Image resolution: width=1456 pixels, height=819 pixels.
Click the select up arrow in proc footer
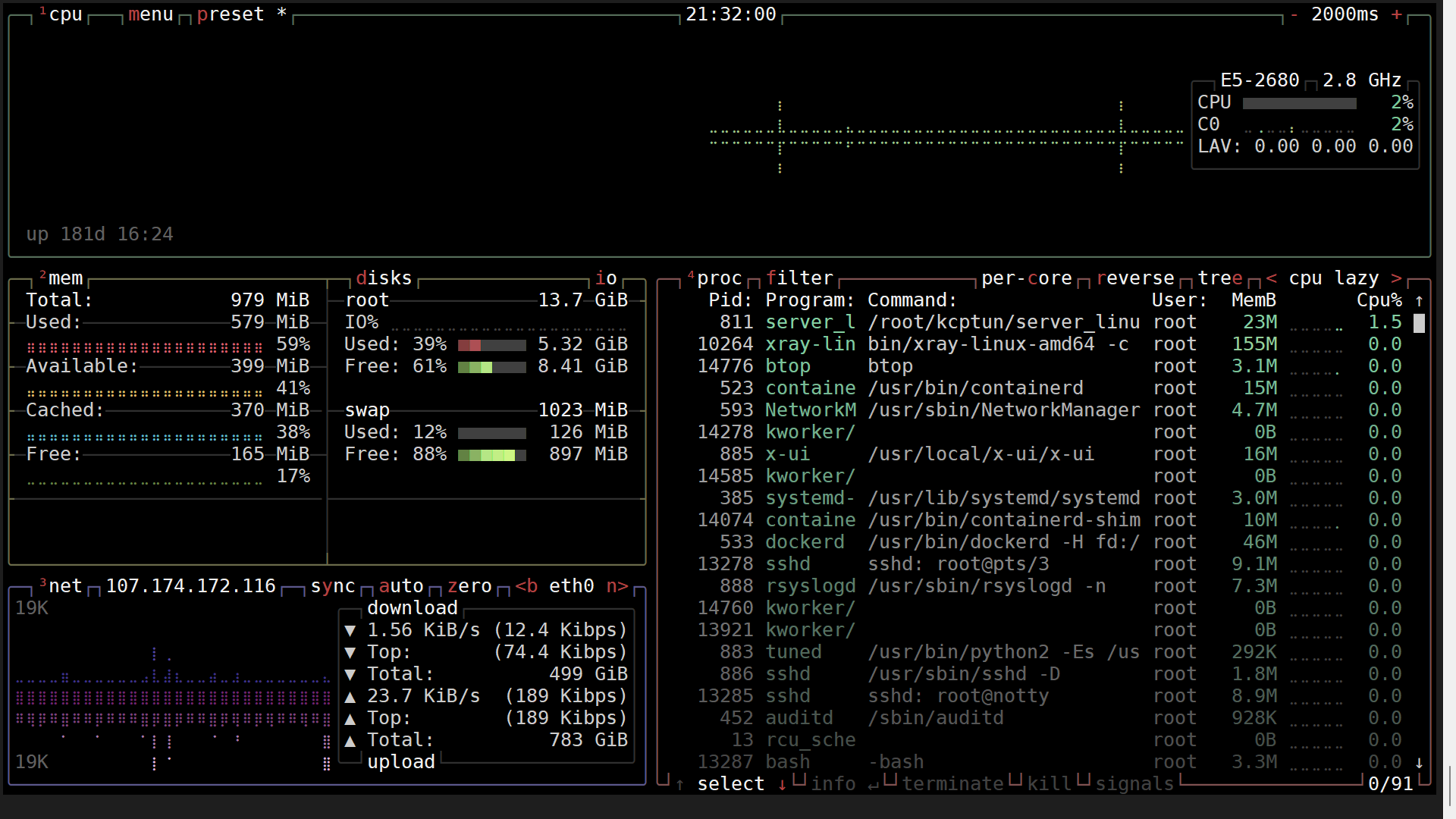click(680, 784)
